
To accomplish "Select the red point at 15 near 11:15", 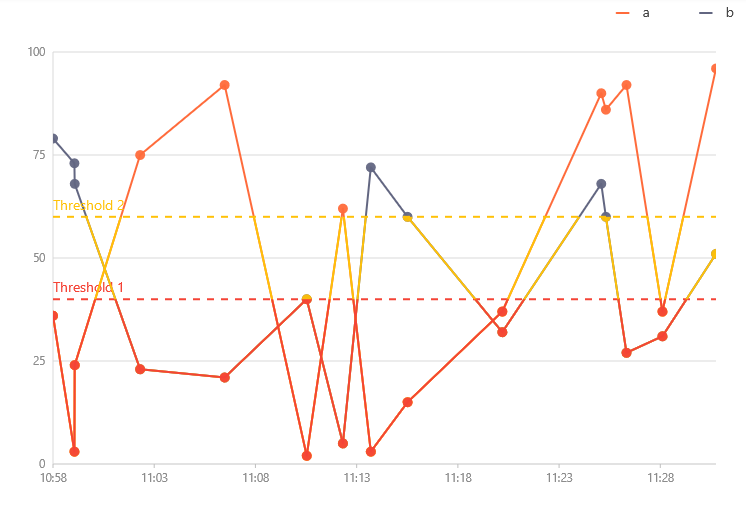I will point(408,402).
